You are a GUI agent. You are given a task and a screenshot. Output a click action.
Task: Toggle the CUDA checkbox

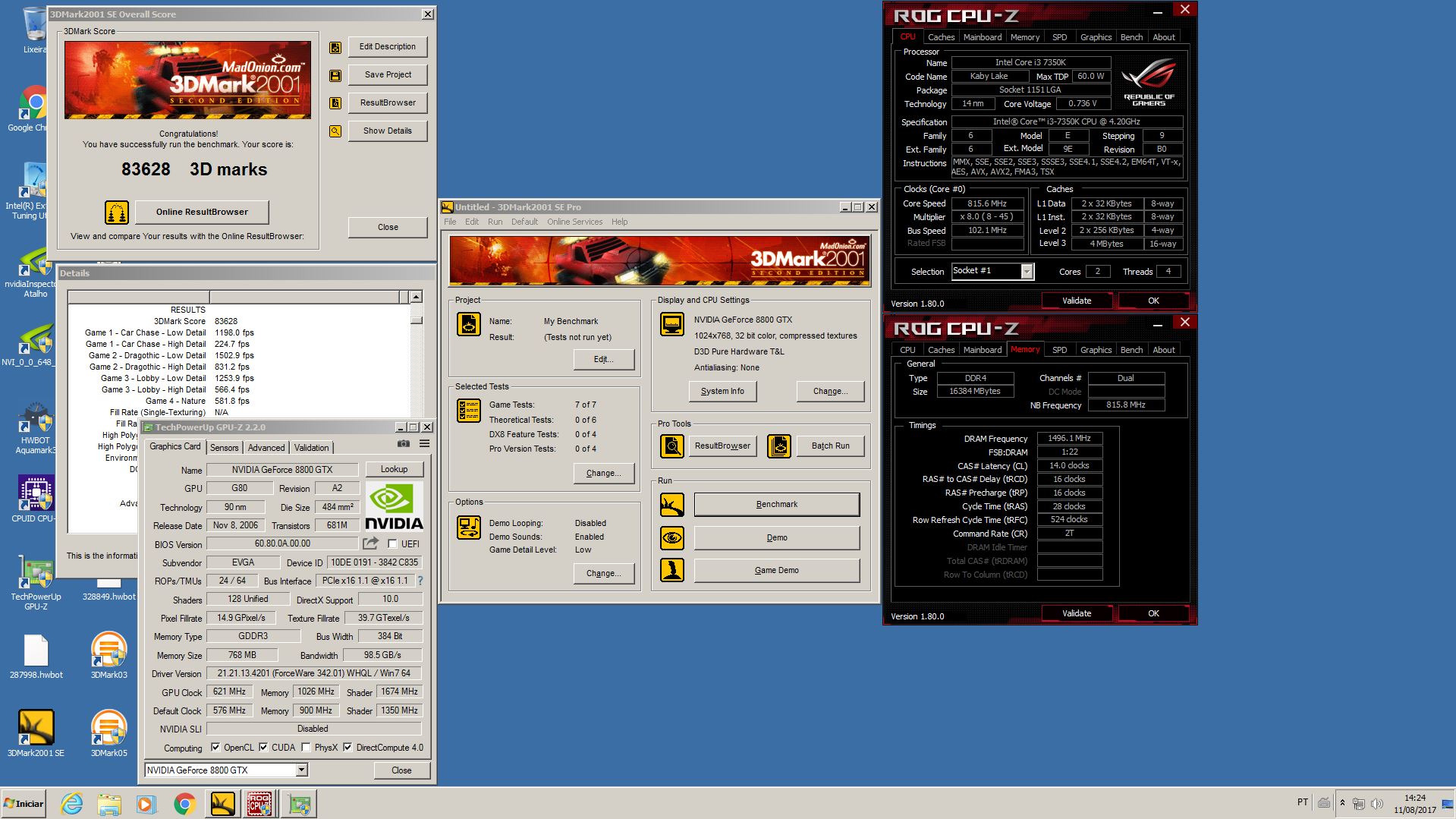(x=263, y=748)
